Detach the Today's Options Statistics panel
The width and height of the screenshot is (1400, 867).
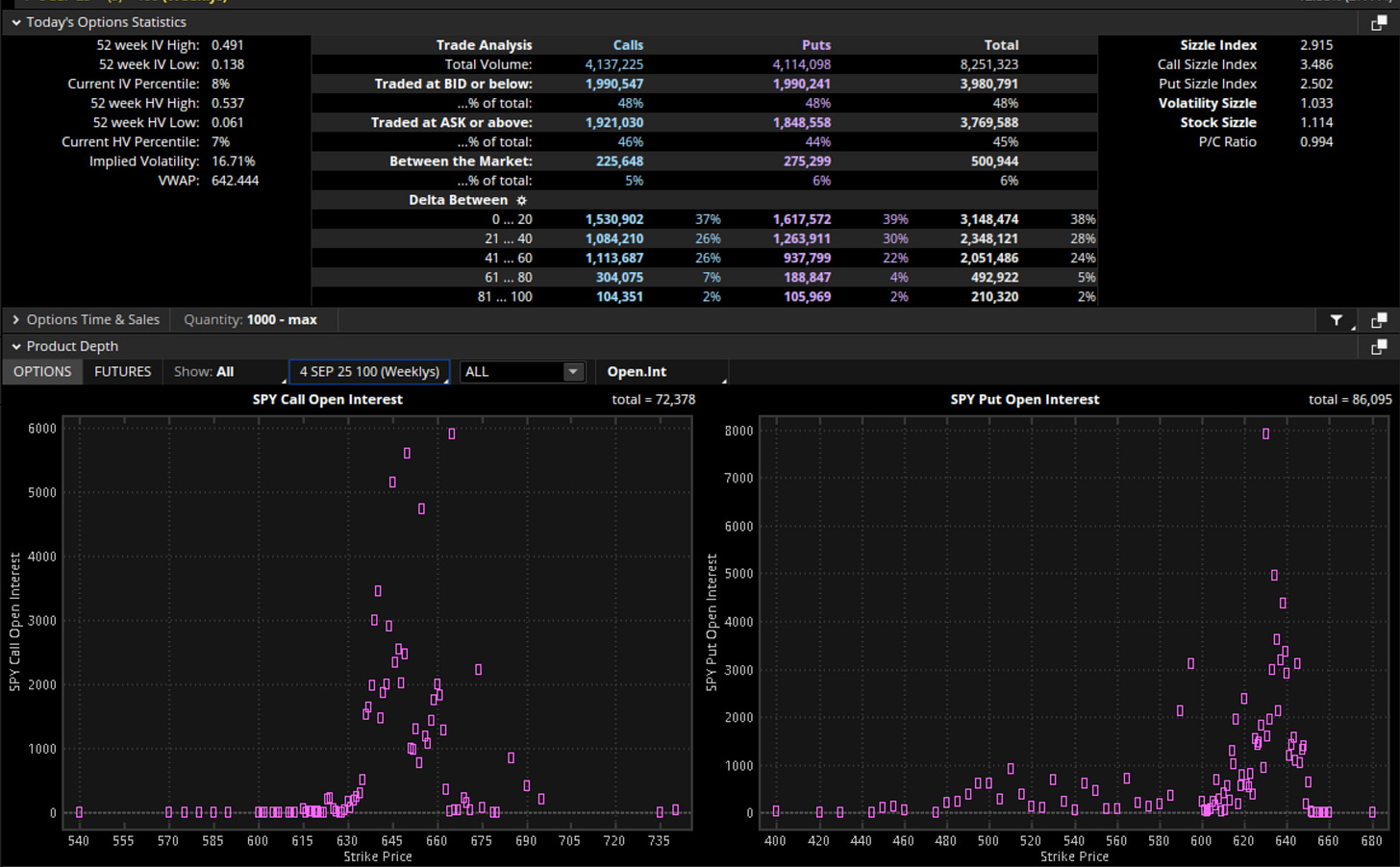pos(1379,22)
